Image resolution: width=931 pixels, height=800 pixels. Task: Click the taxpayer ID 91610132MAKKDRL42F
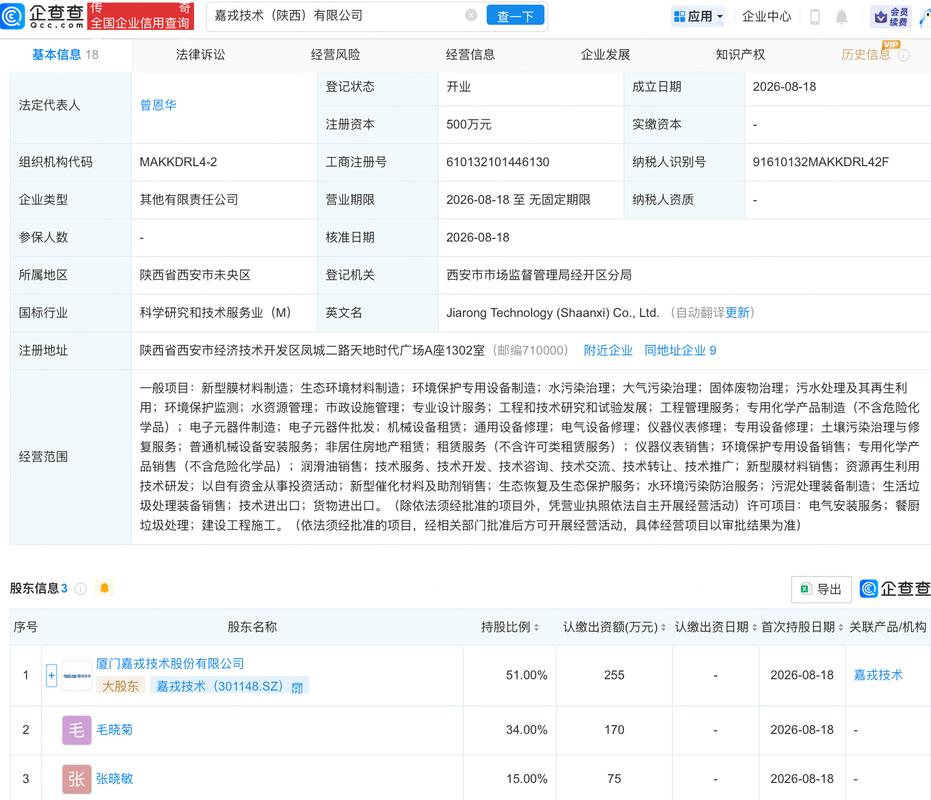click(x=821, y=162)
